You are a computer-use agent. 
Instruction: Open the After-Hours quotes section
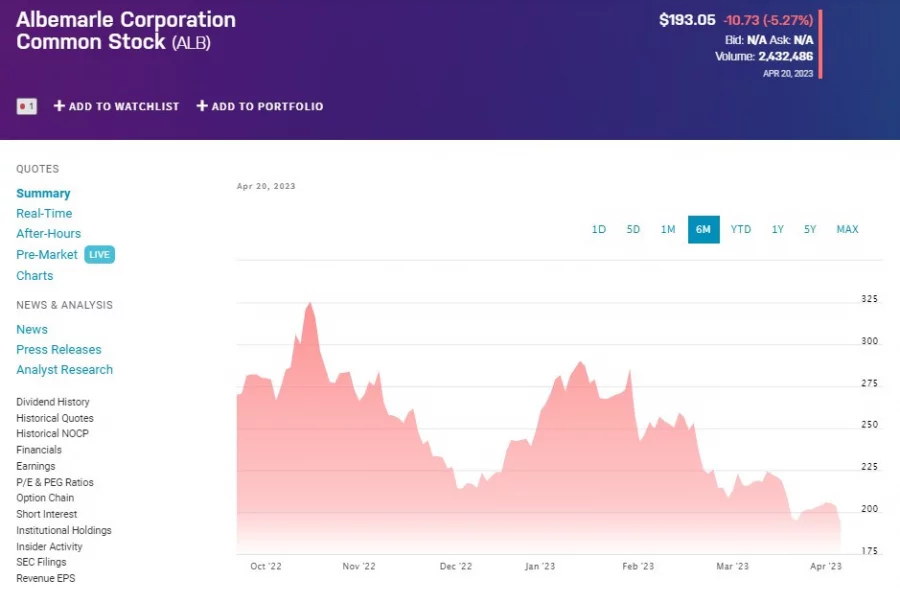point(48,233)
